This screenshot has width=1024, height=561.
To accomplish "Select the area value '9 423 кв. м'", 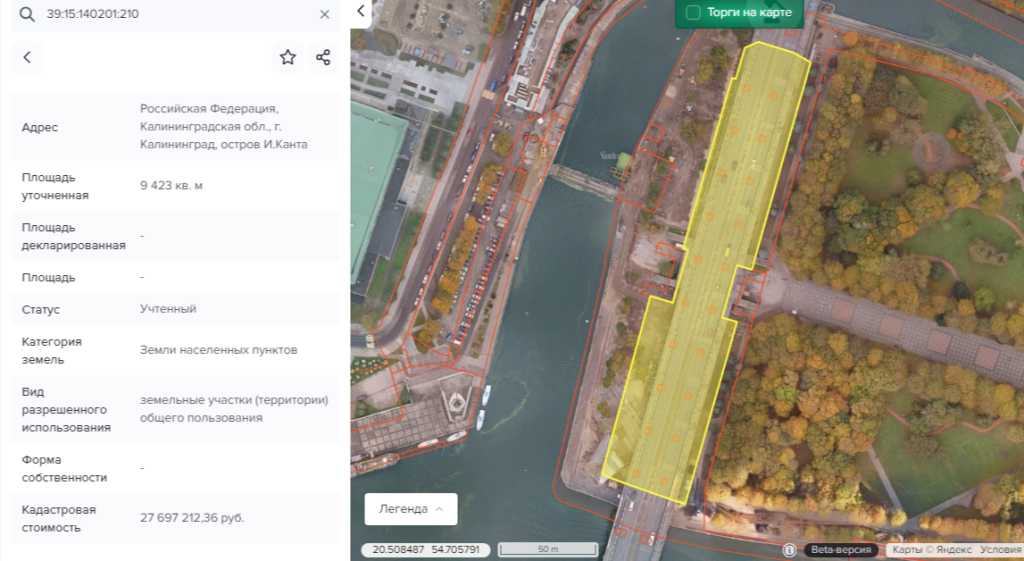I will 171,185.
